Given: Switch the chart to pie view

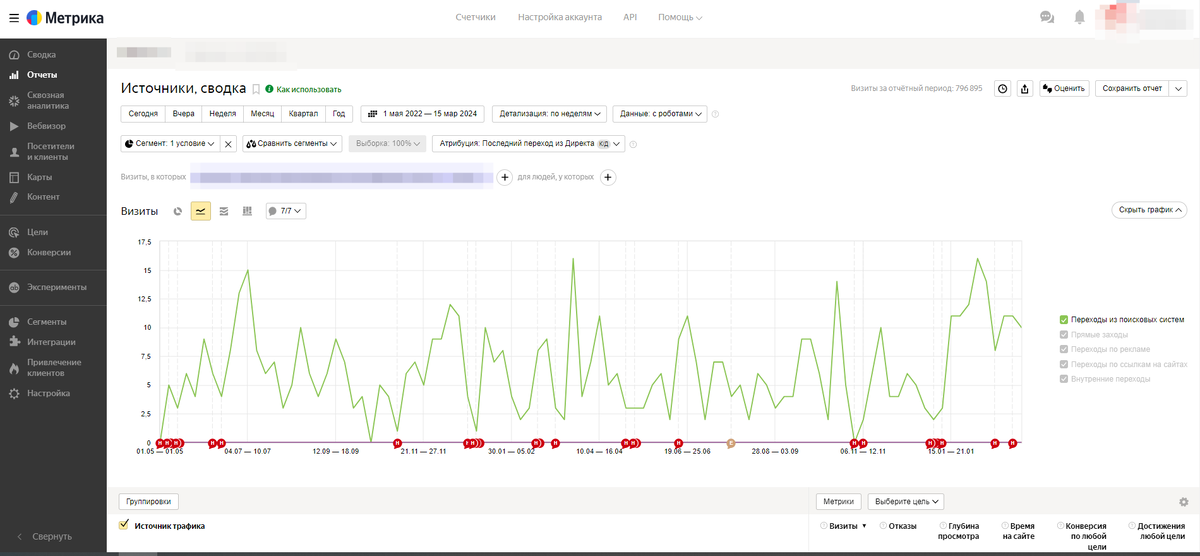Looking at the screenshot, I should point(178,211).
